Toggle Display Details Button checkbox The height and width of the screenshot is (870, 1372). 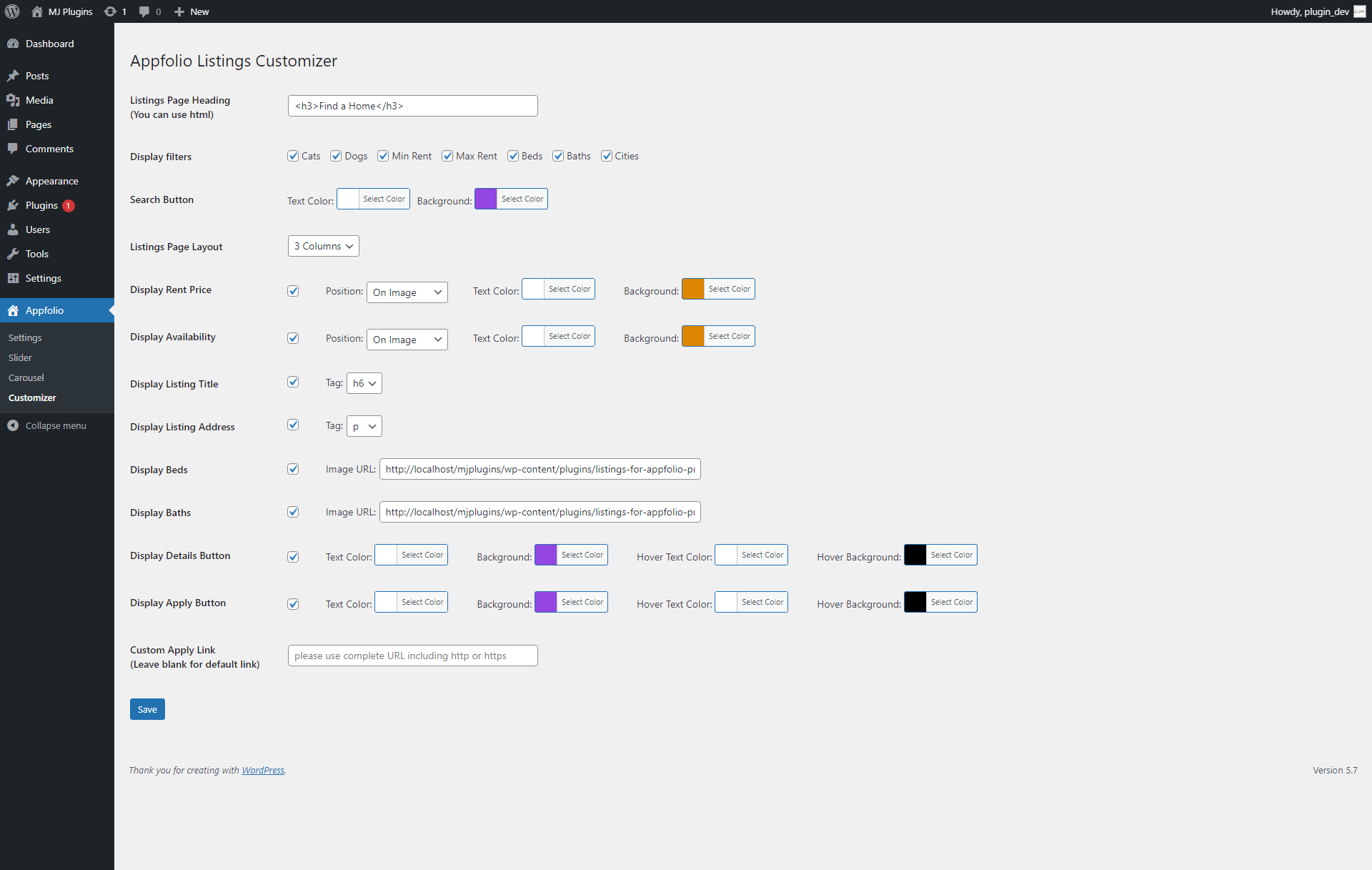point(293,557)
